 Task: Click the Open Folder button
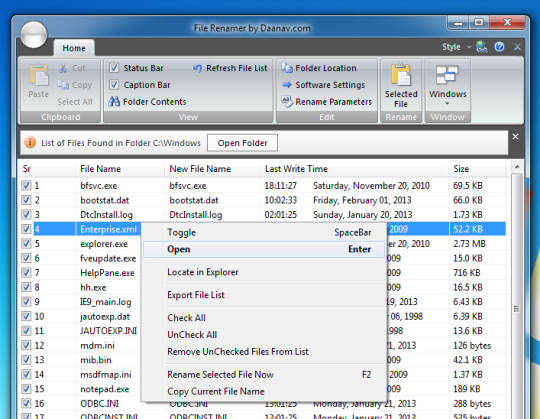pyautogui.click(x=242, y=143)
